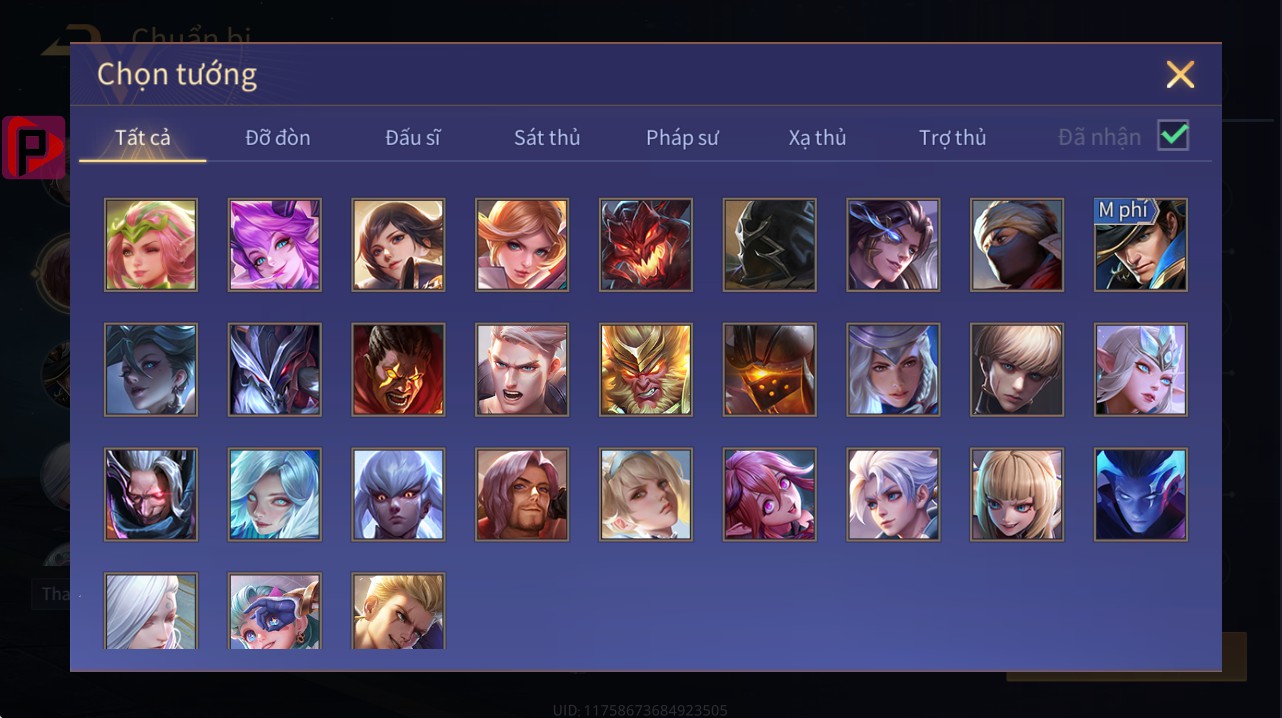The image size is (1282, 718).
Task: Close the Chọn tướng dialog
Action: (1180, 74)
